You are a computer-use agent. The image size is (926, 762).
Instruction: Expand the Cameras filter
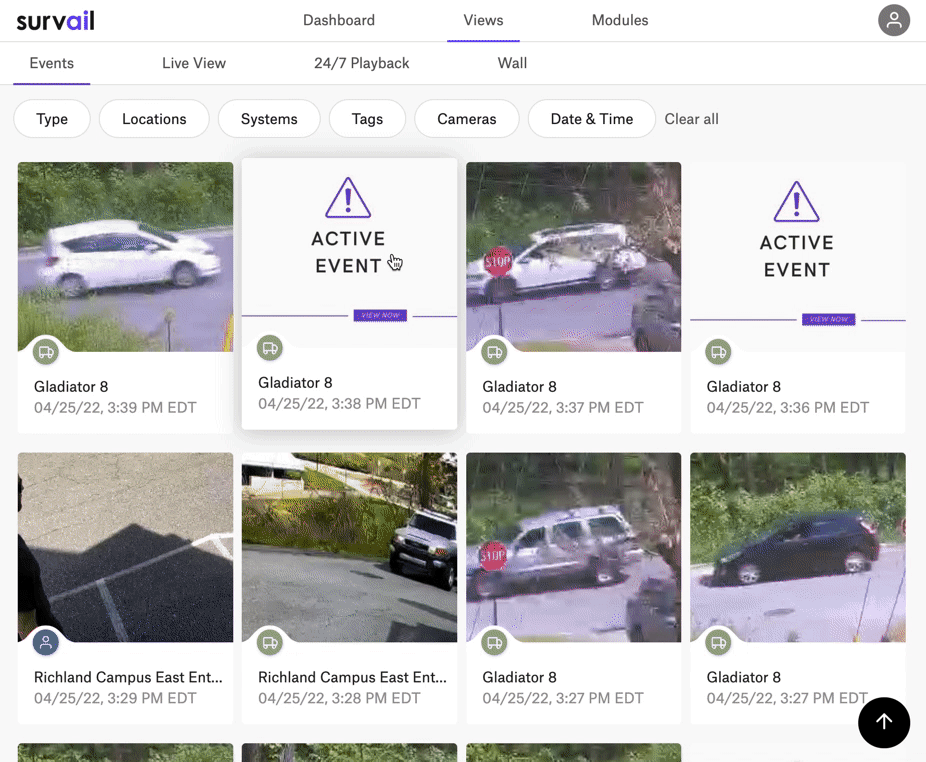tap(466, 119)
